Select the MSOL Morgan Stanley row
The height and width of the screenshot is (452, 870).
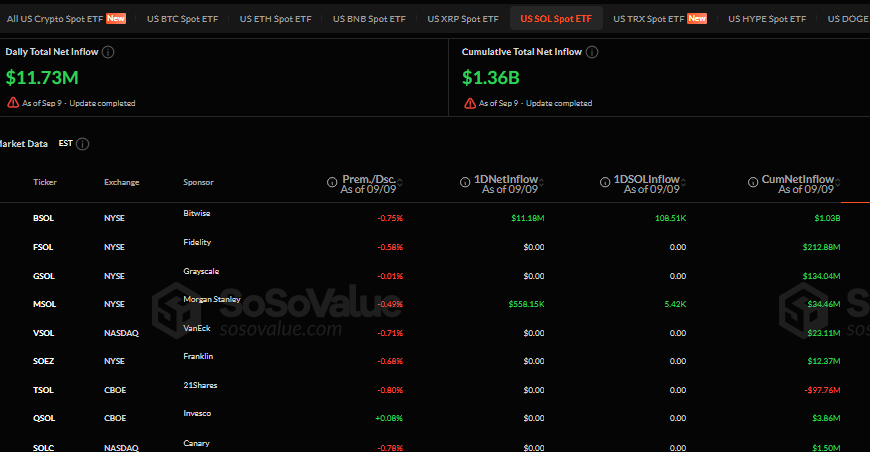pyautogui.click(x=435, y=304)
